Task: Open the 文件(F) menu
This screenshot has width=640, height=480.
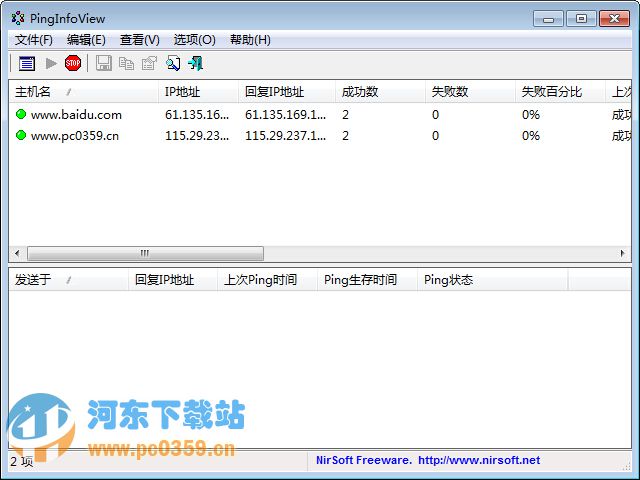Action: [34, 40]
